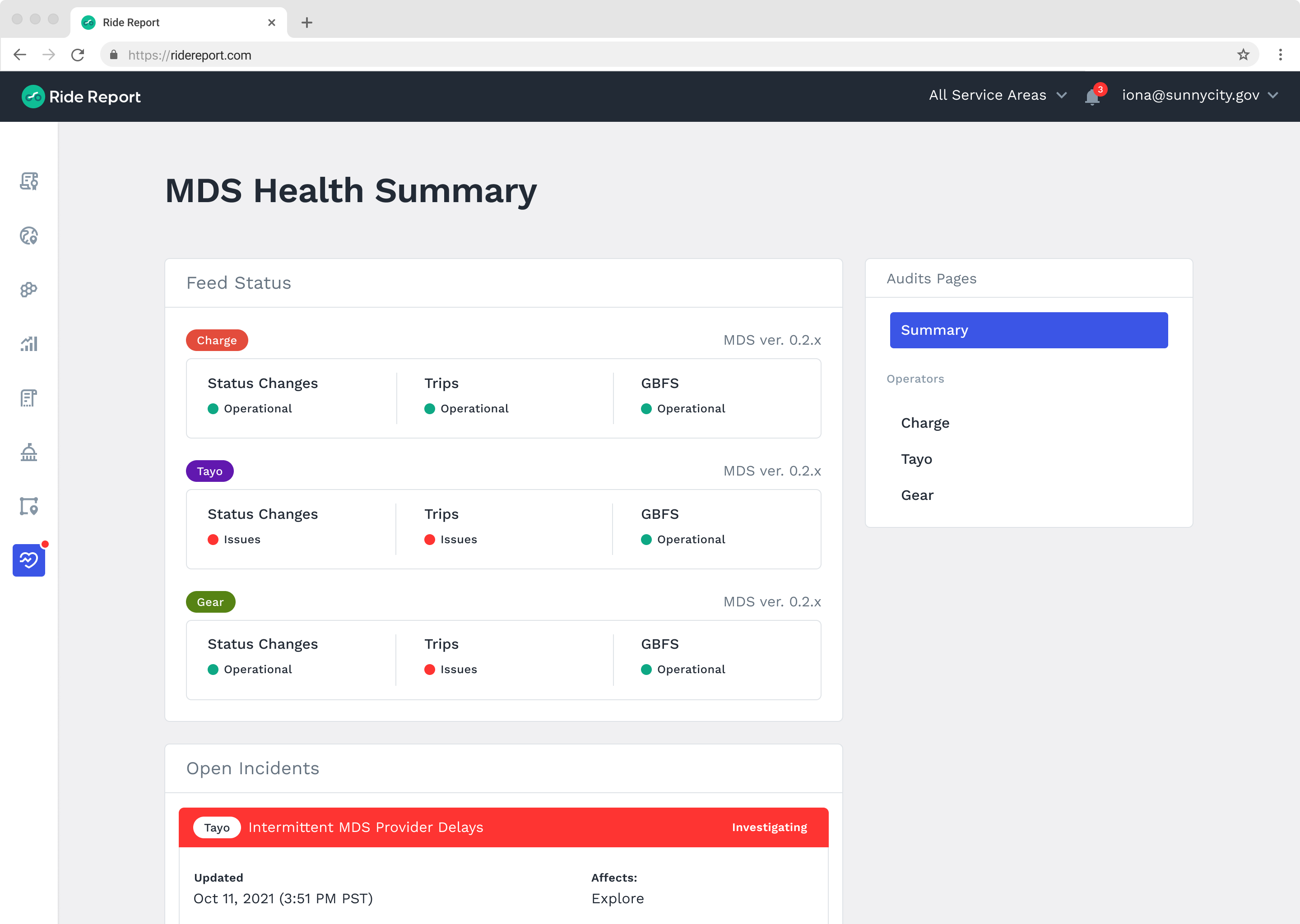Select the health heartbeat sidebar icon
The width and height of the screenshot is (1300, 924).
pyautogui.click(x=29, y=560)
